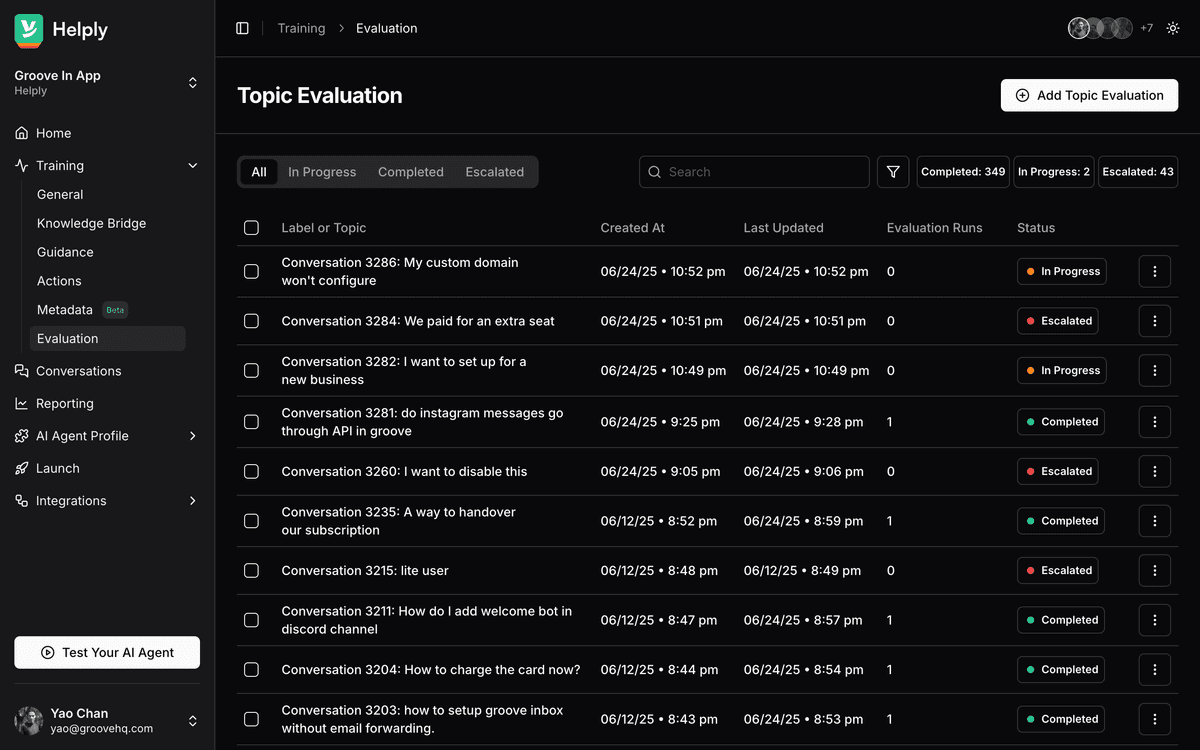
Task: Switch to the In Progress tab
Action: (322, 172)
